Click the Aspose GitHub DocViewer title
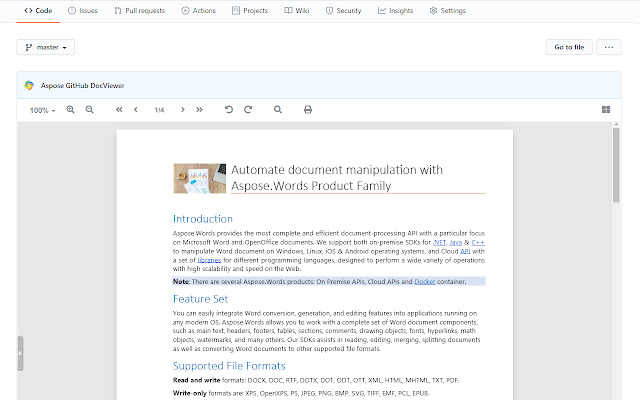 (x=82, y=86)
